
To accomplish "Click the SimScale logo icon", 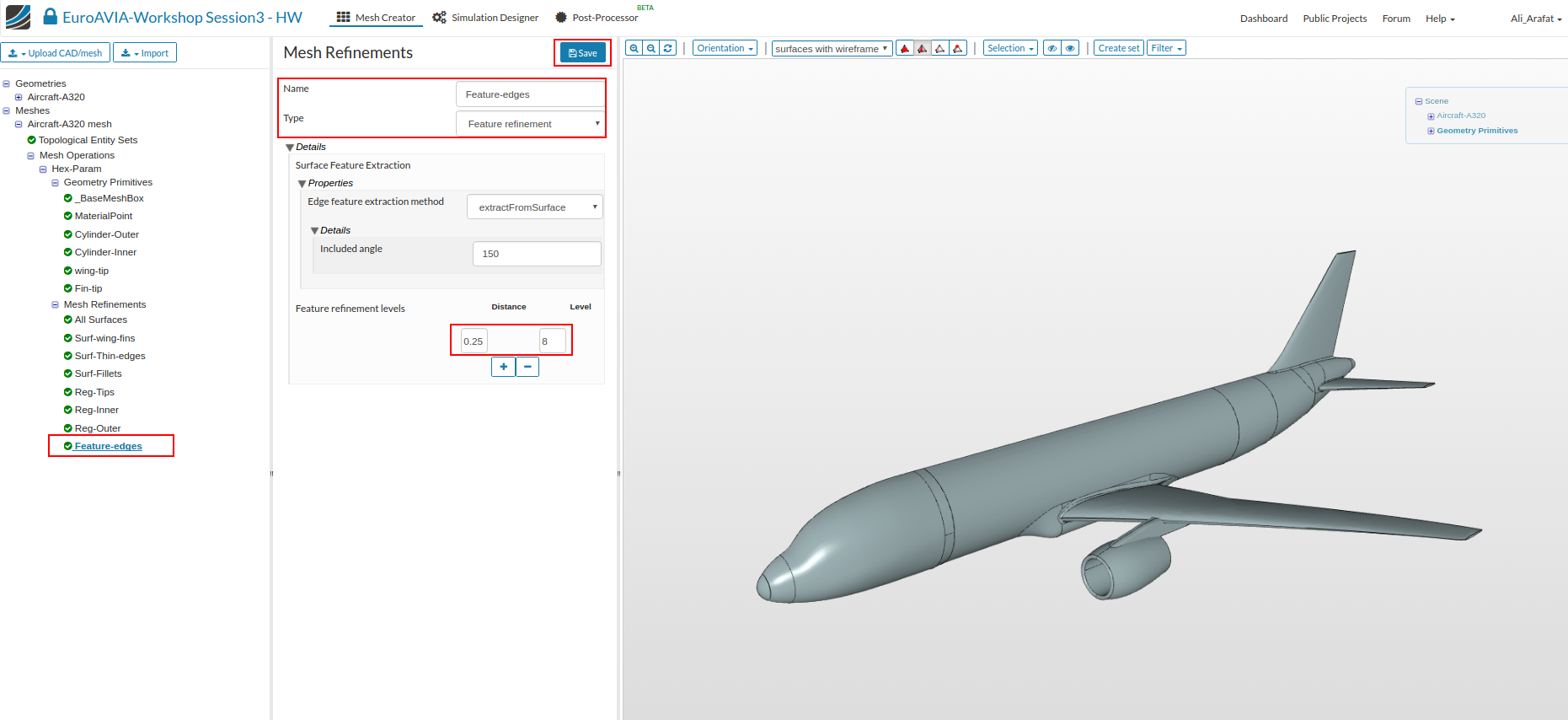I will 18,17.
